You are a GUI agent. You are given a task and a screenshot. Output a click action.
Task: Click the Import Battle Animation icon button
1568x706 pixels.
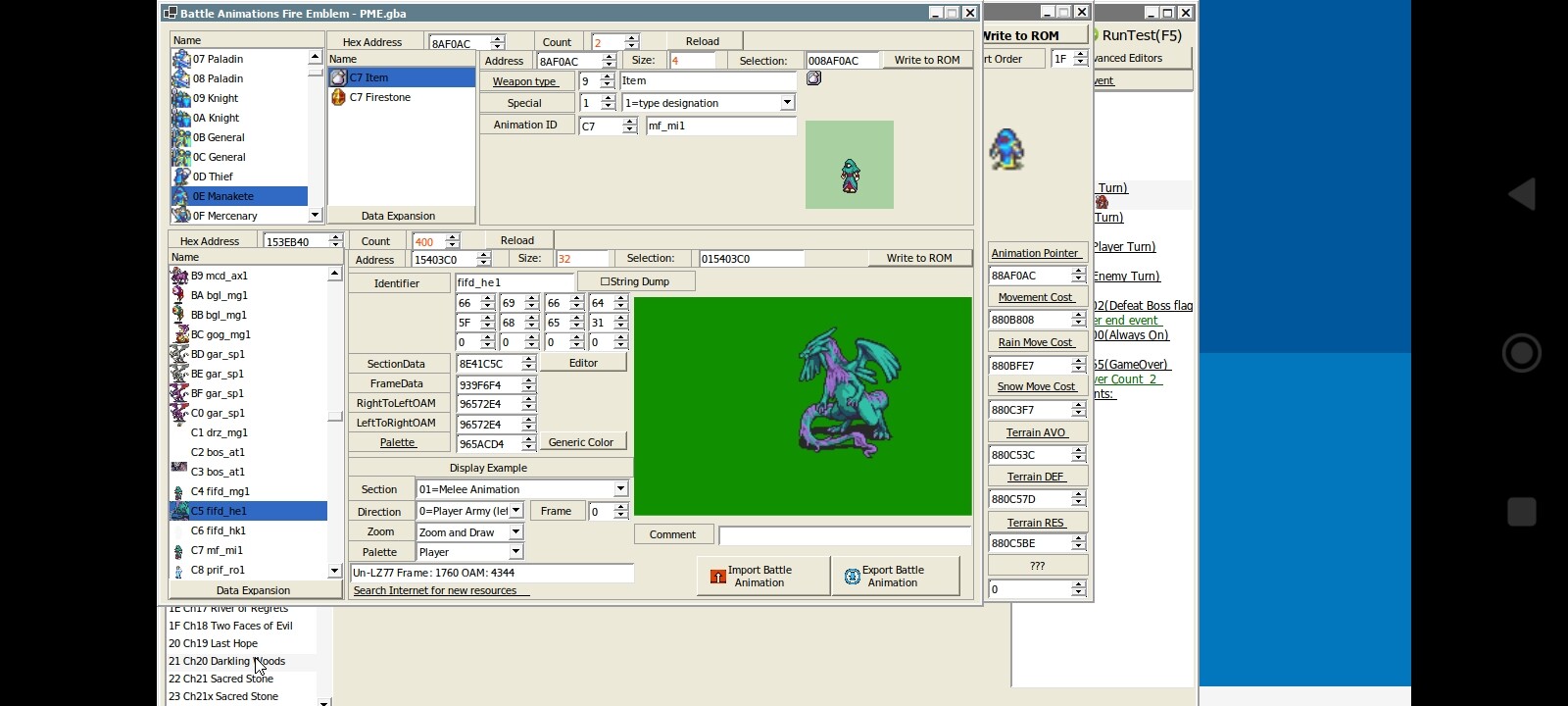pyautogui.click(x=718, y=577)
